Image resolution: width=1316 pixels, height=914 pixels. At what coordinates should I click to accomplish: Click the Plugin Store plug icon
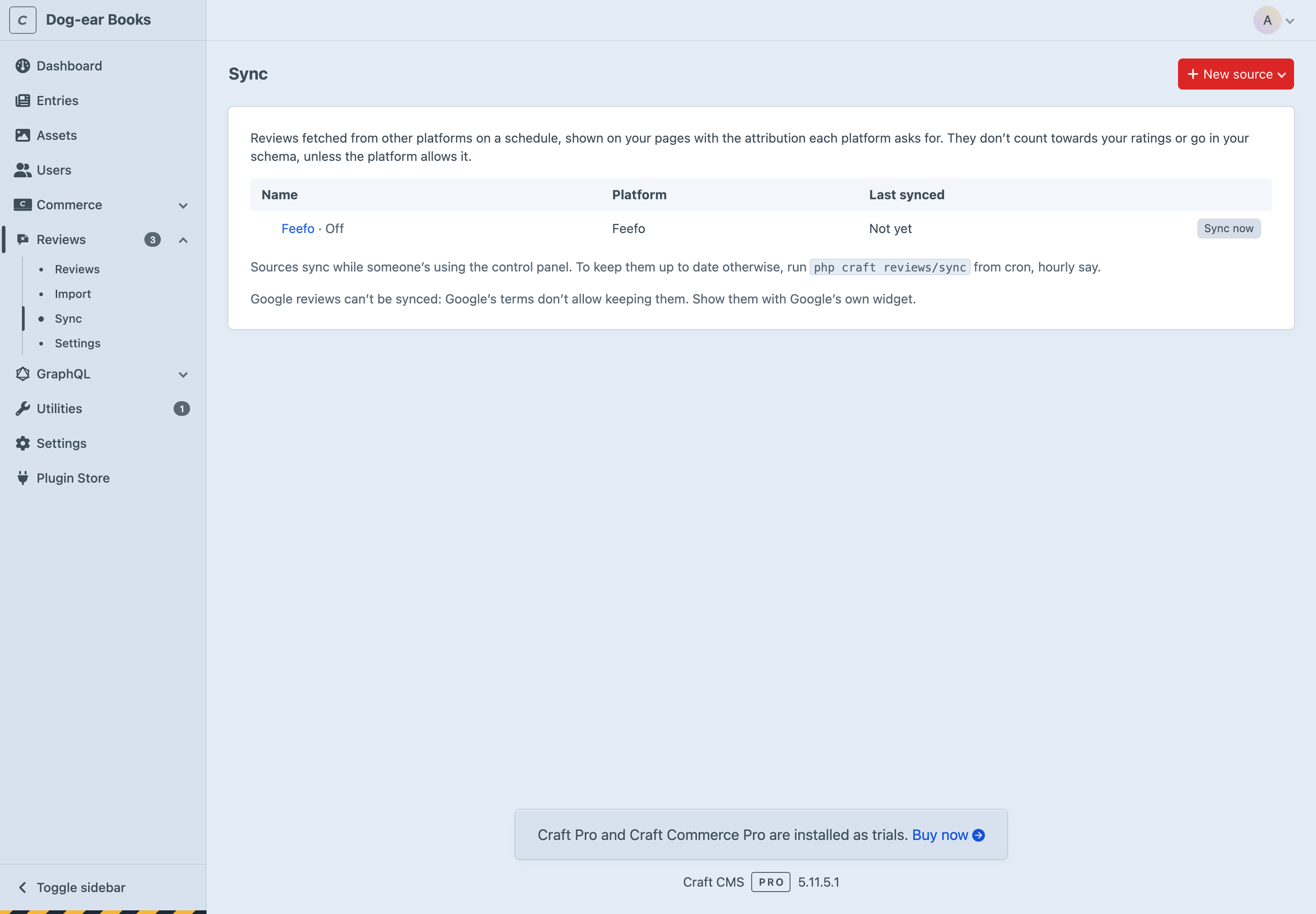[x=22, y=478]
